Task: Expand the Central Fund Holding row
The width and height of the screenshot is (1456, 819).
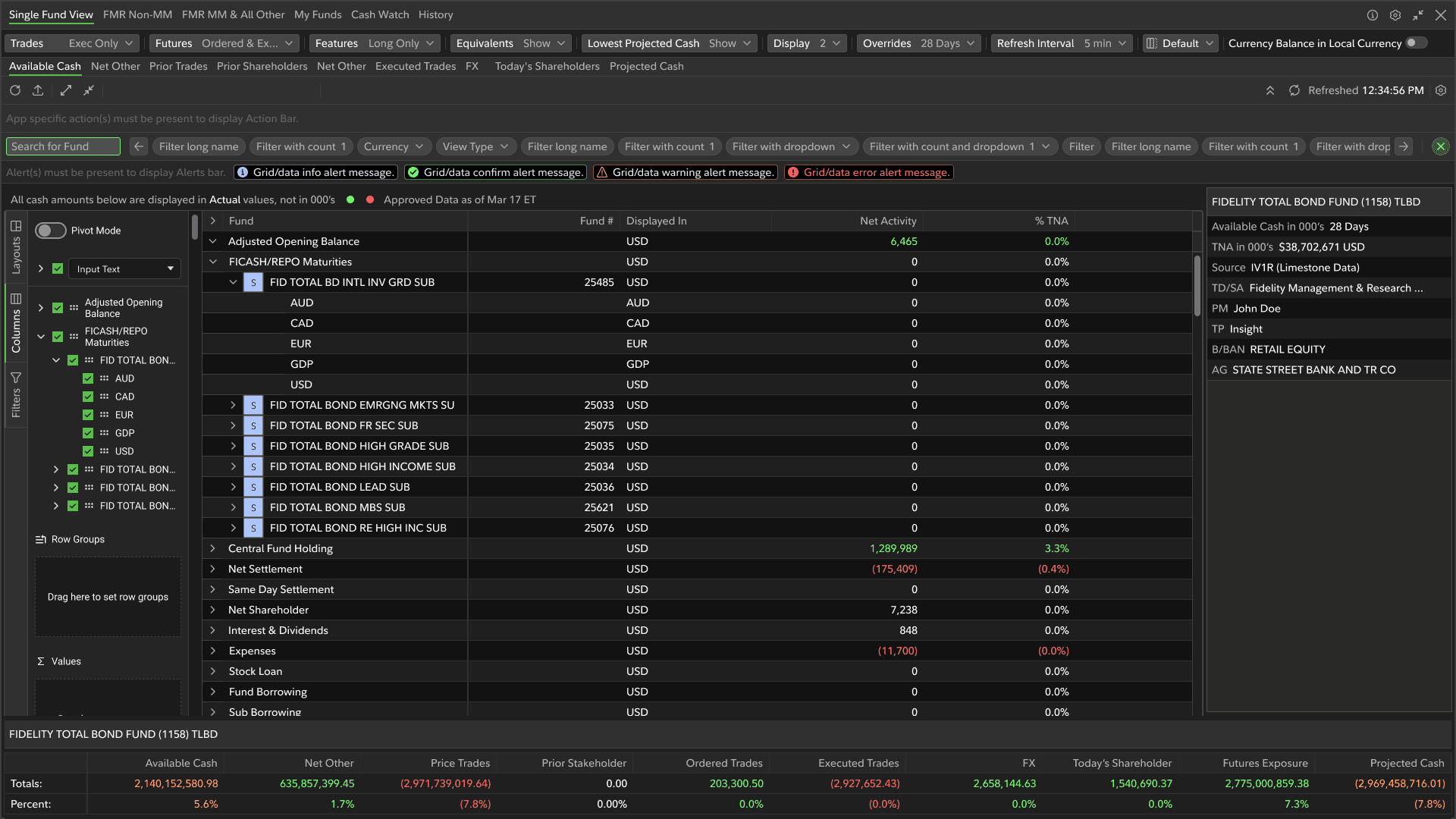Action: coord(213,548)
